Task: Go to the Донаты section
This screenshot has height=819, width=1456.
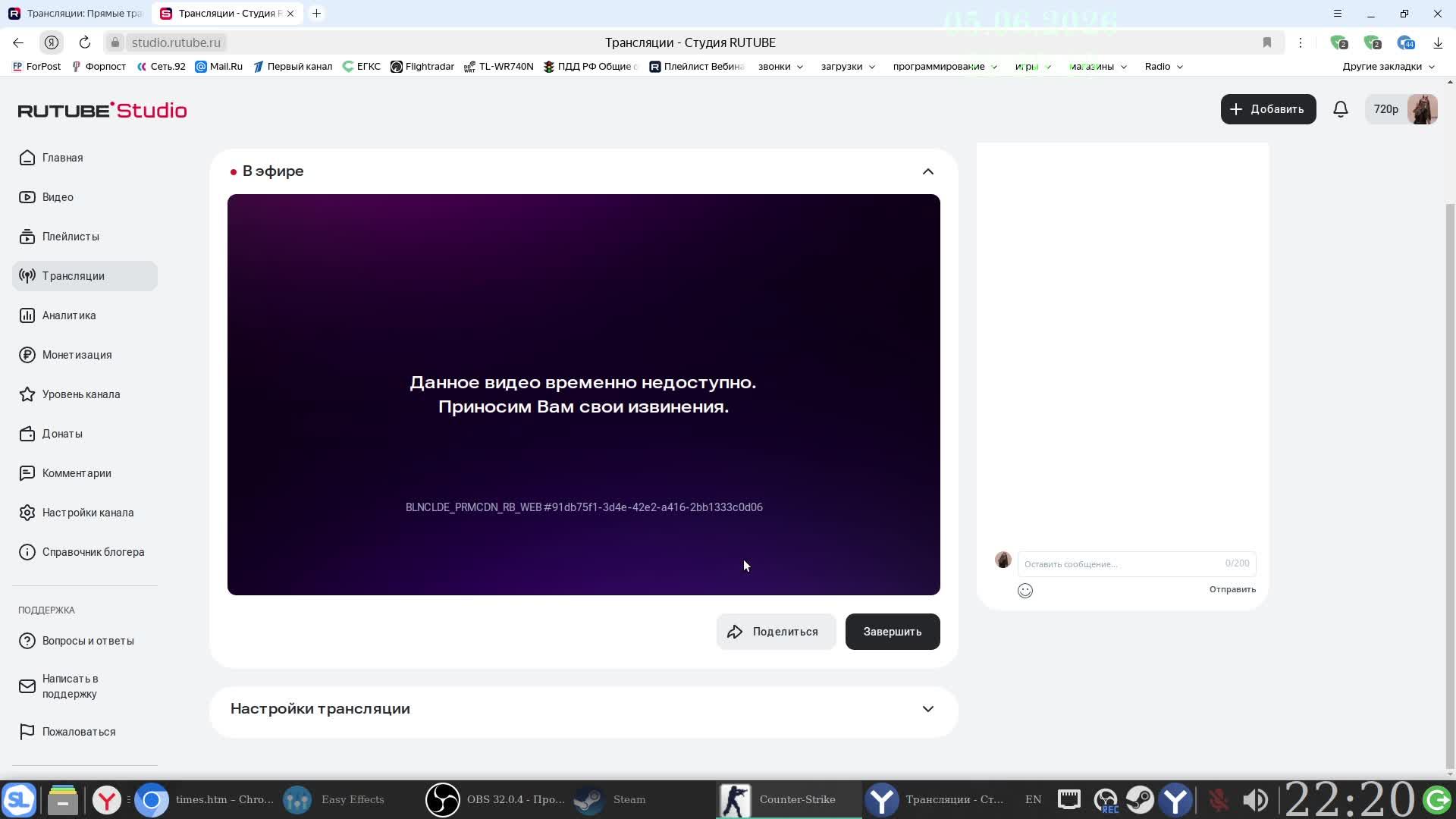Action: (x=85, y=434)
